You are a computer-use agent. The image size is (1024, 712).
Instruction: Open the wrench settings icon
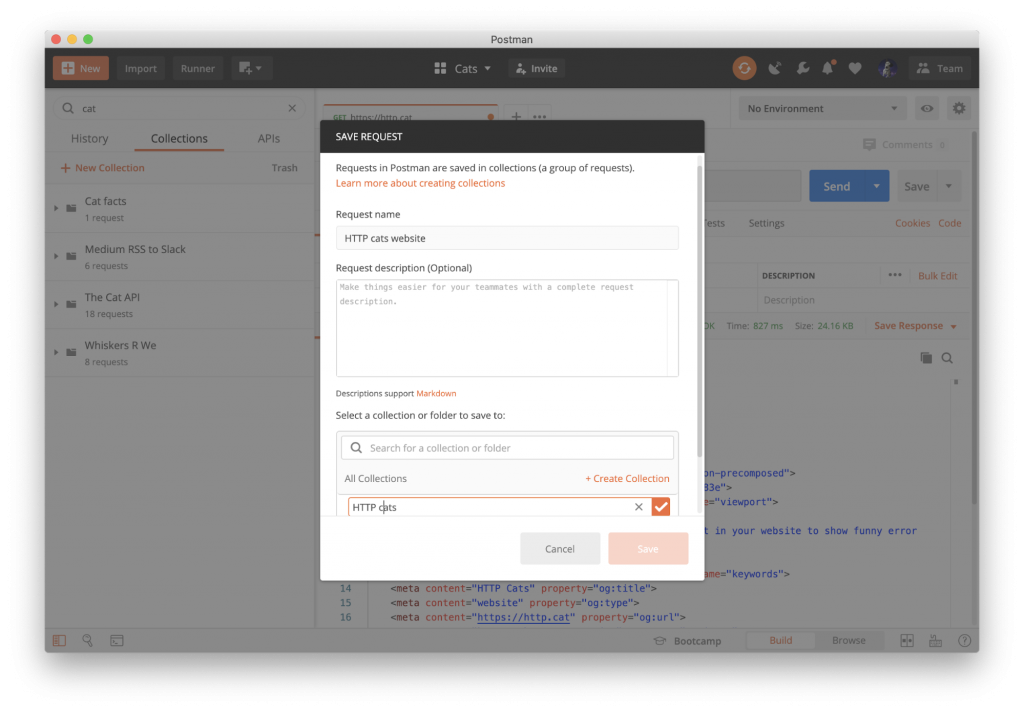click(x=803, y=68)
